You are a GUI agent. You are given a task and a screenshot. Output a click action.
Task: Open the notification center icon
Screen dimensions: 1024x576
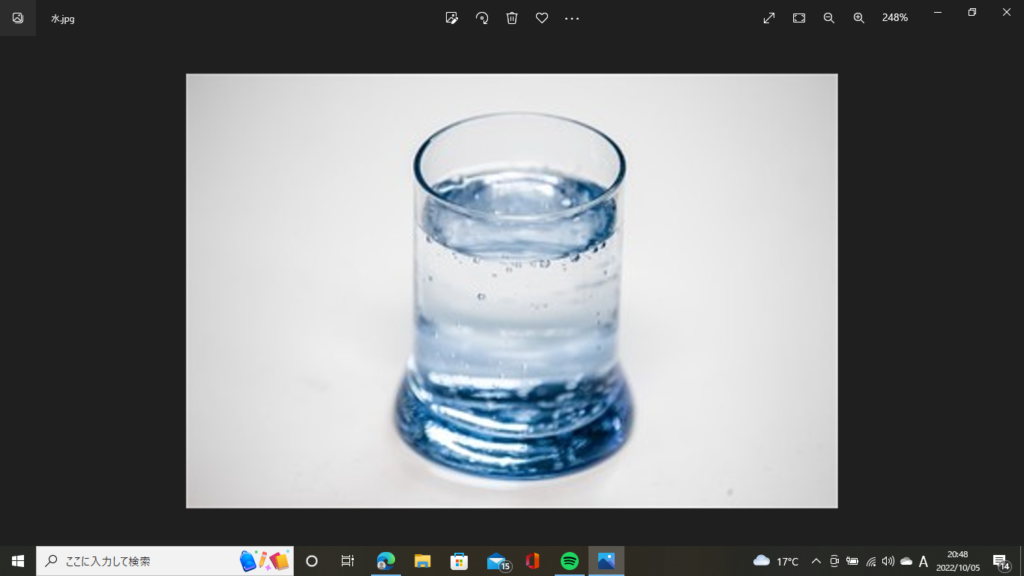click(1001, 561)
